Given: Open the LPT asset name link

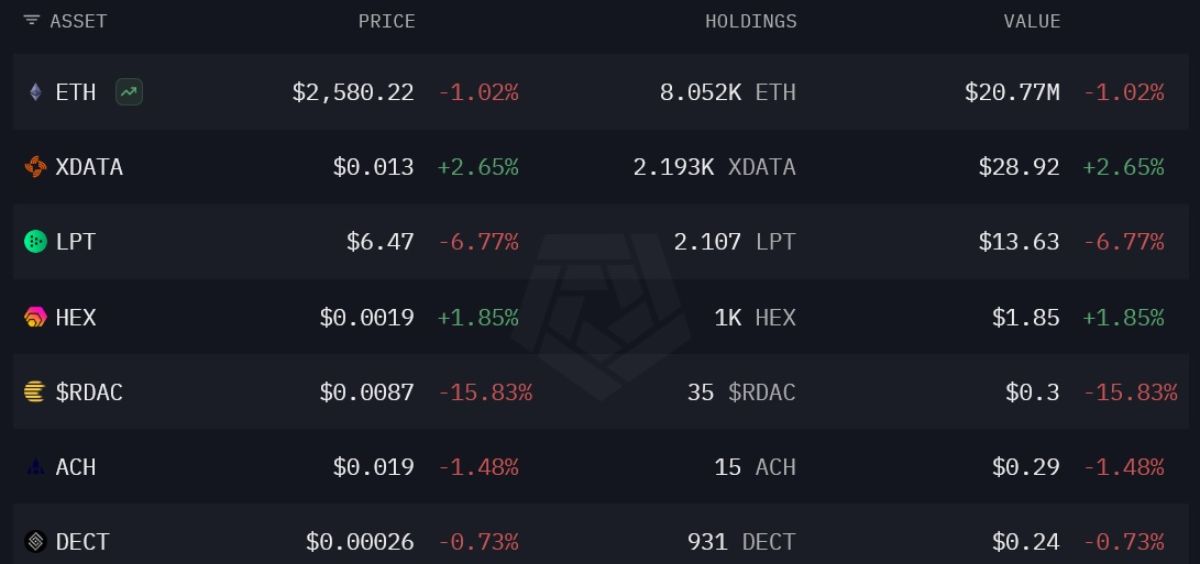Looking at the screenshot, I should point(76,242).
